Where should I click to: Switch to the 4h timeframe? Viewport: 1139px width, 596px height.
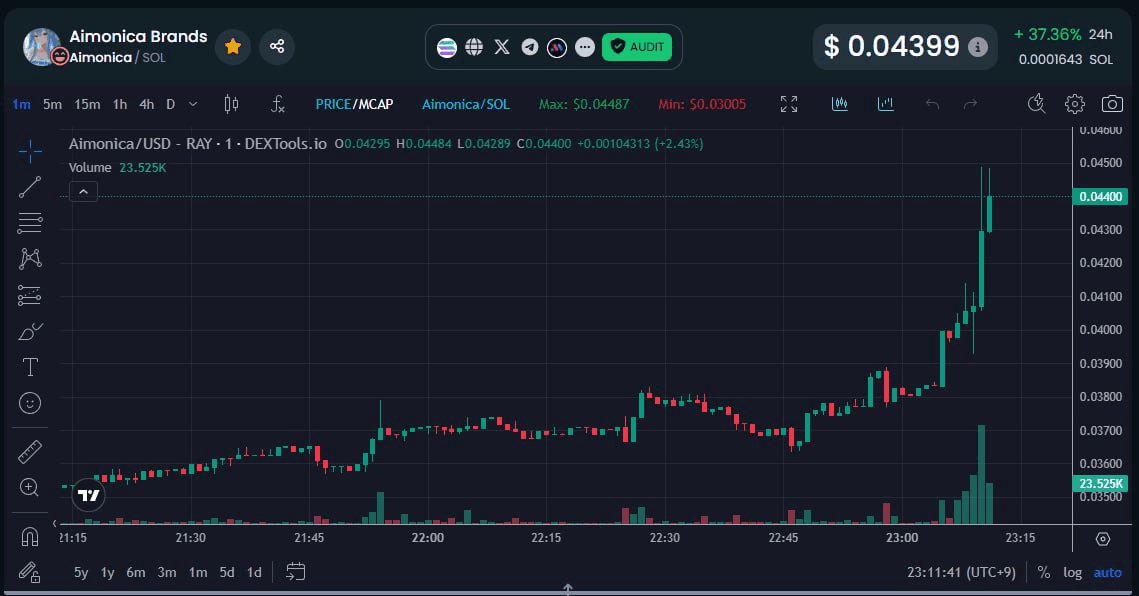[147, 104]
